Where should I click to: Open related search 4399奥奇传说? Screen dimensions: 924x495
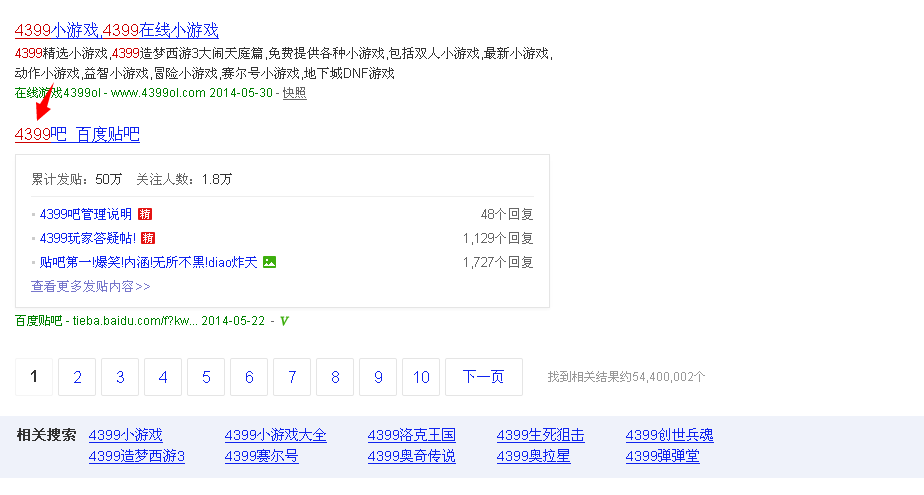(412, 457)
